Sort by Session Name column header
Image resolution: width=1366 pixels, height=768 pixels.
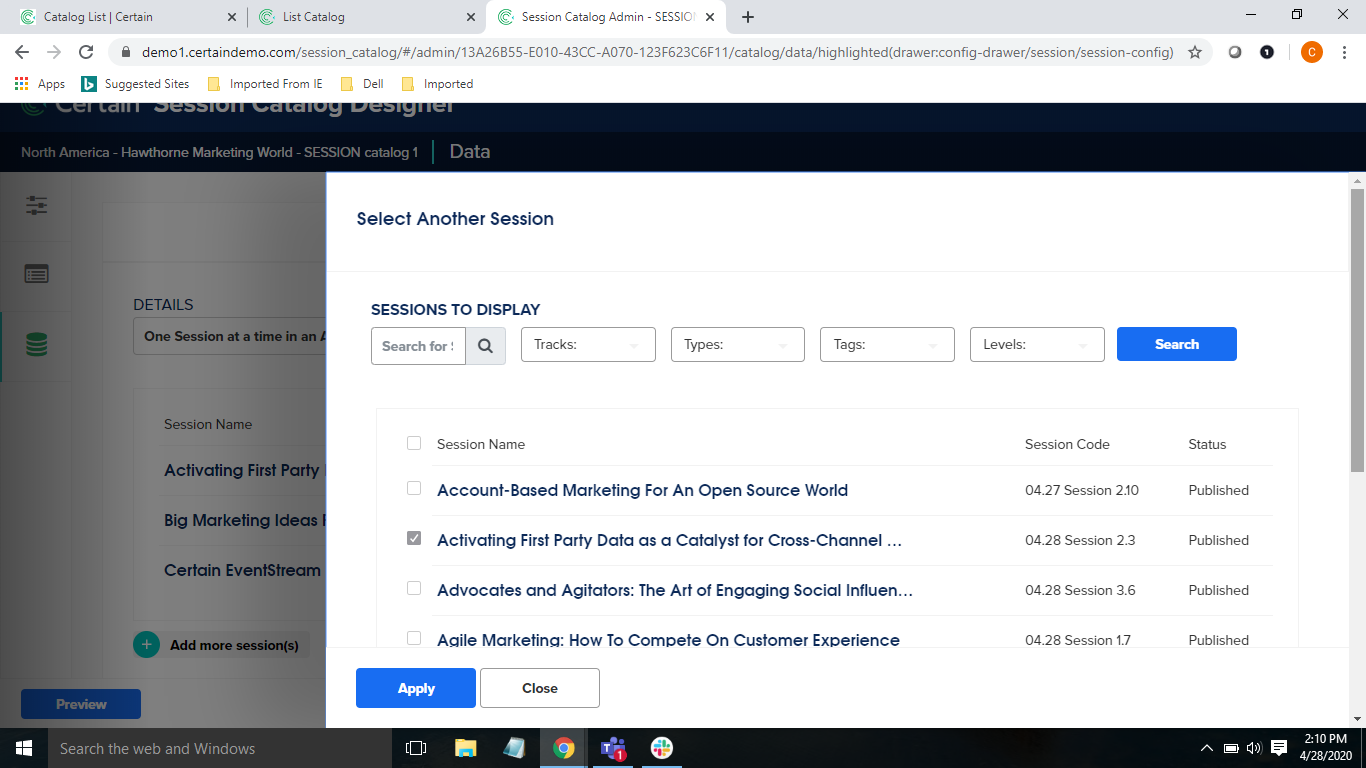(481, 444)
